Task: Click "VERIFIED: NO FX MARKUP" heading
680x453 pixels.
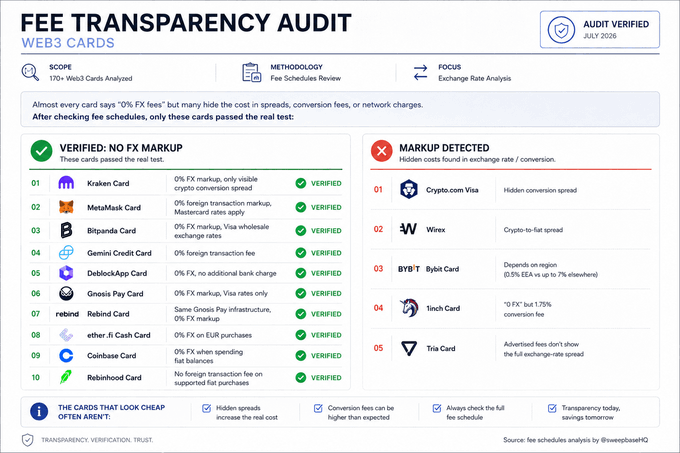Action: point(121,148)
